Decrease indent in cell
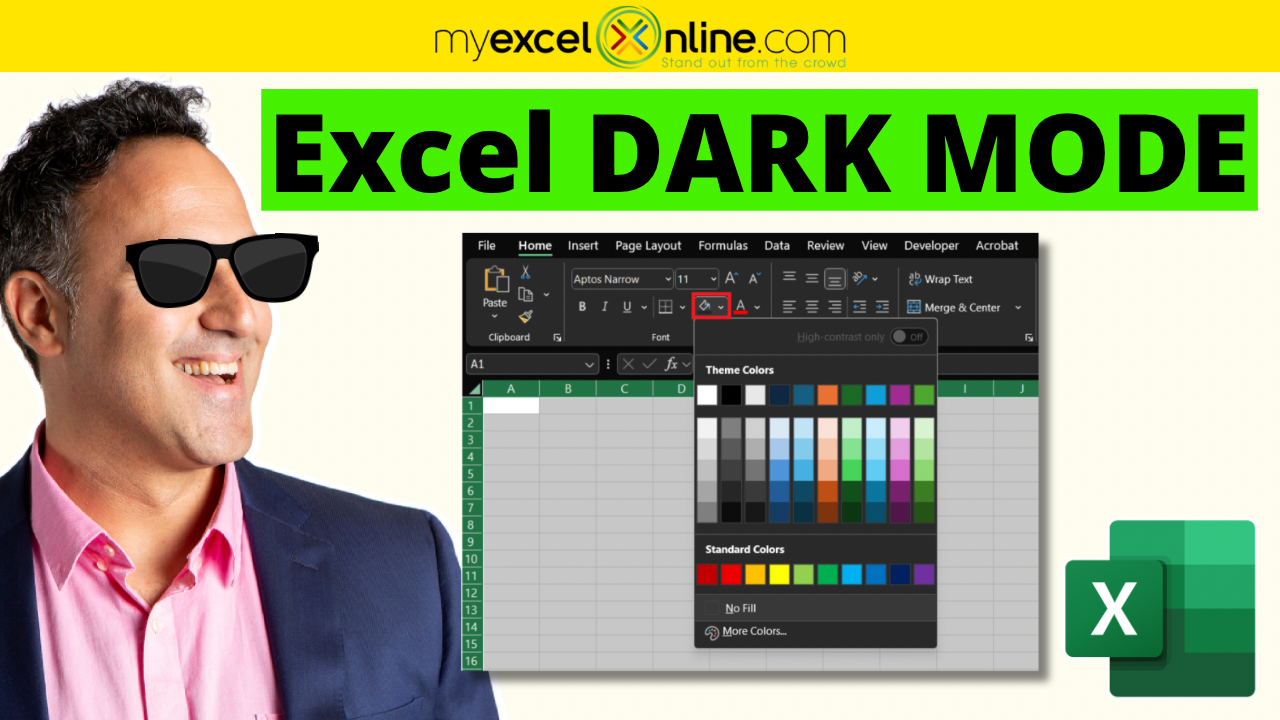Screen dimensions: 1280x720 click(860, 307)
